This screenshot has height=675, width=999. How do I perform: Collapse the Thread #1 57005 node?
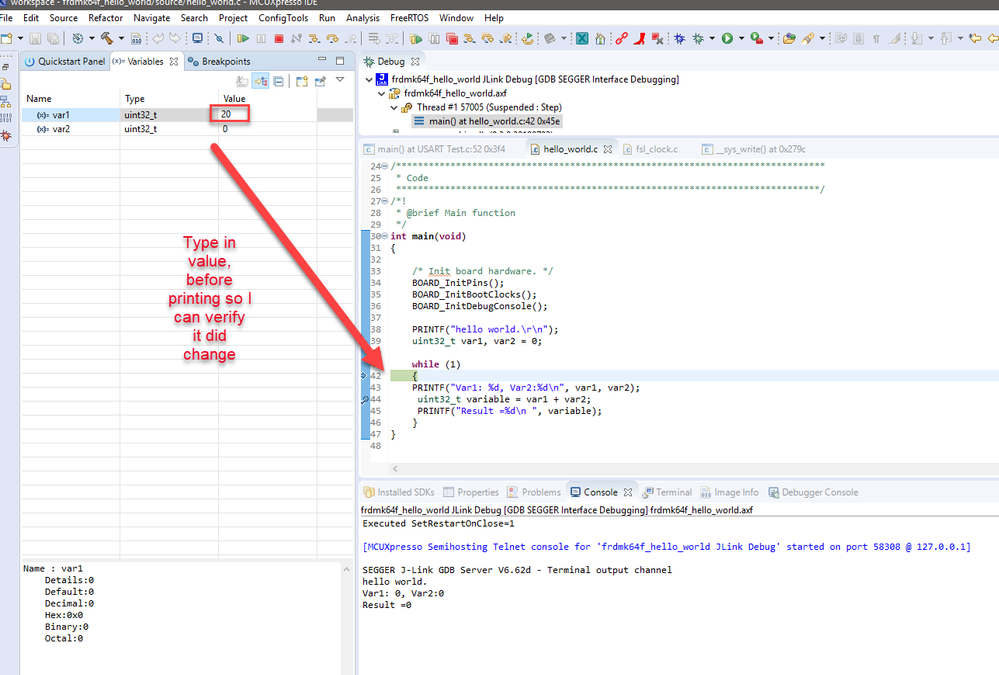click(394, 108)
